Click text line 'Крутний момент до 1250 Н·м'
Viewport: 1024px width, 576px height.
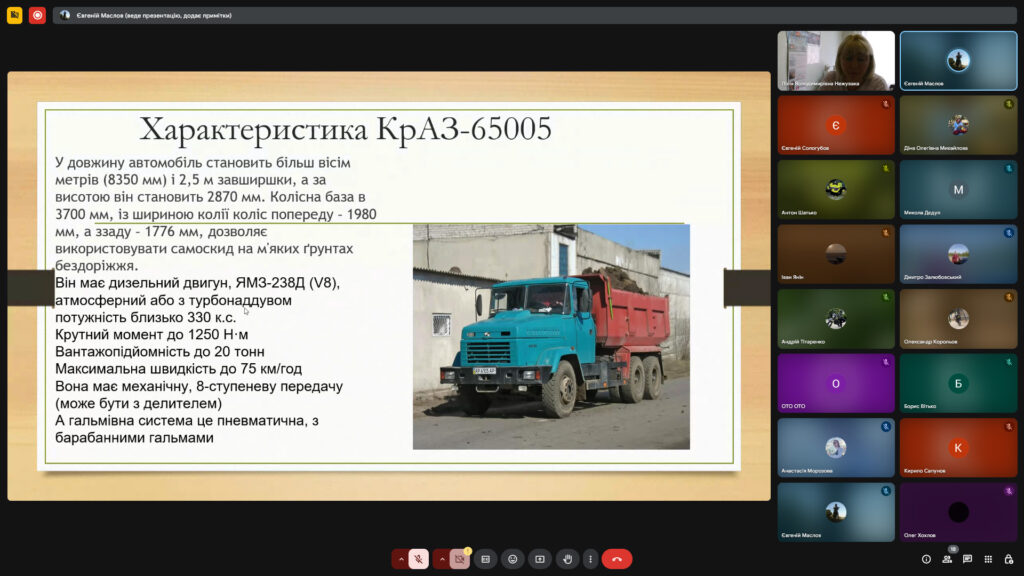tap(152, 334)
